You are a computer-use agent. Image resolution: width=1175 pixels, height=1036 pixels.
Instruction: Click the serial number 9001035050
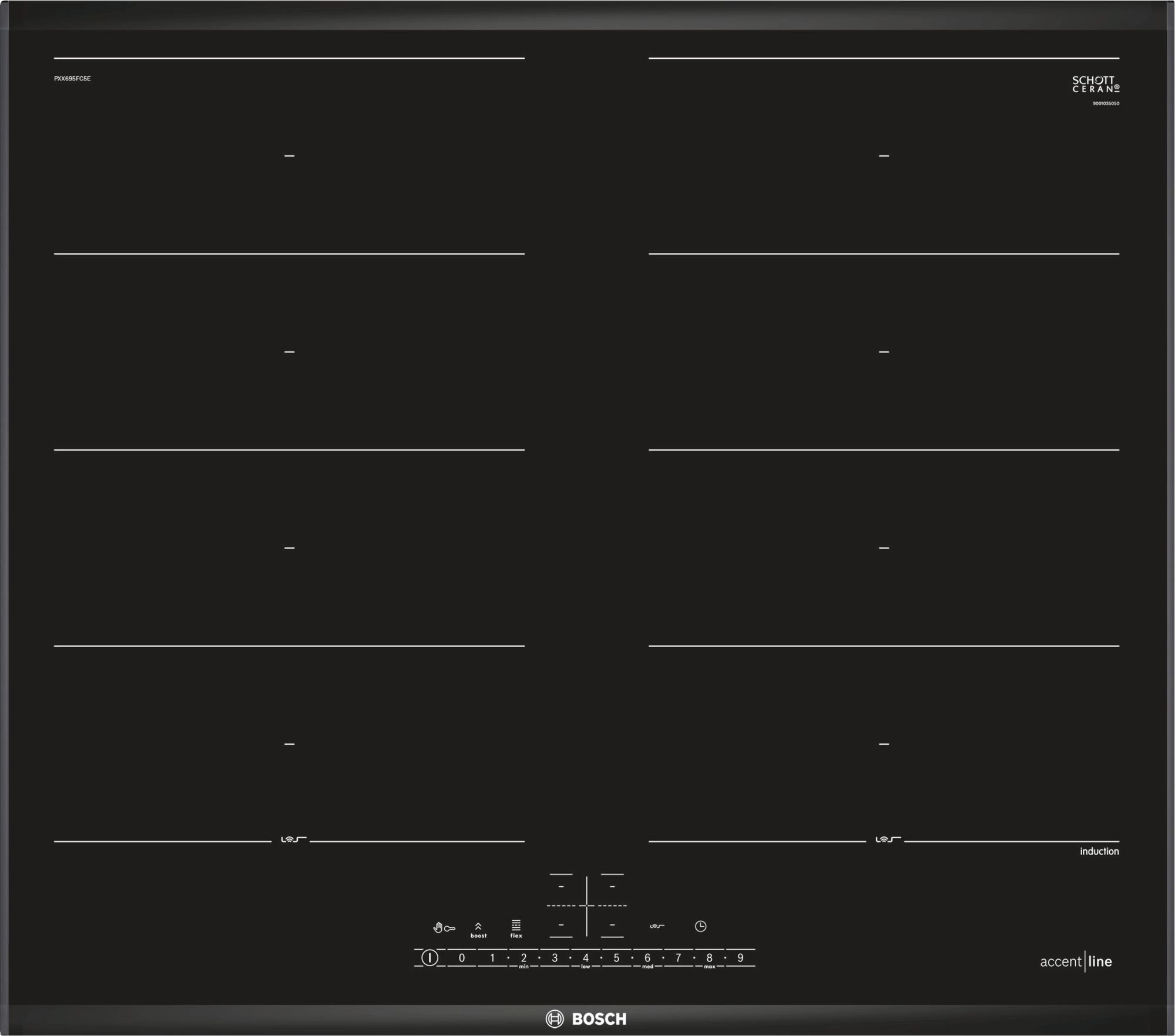(x=1106, y=103)
